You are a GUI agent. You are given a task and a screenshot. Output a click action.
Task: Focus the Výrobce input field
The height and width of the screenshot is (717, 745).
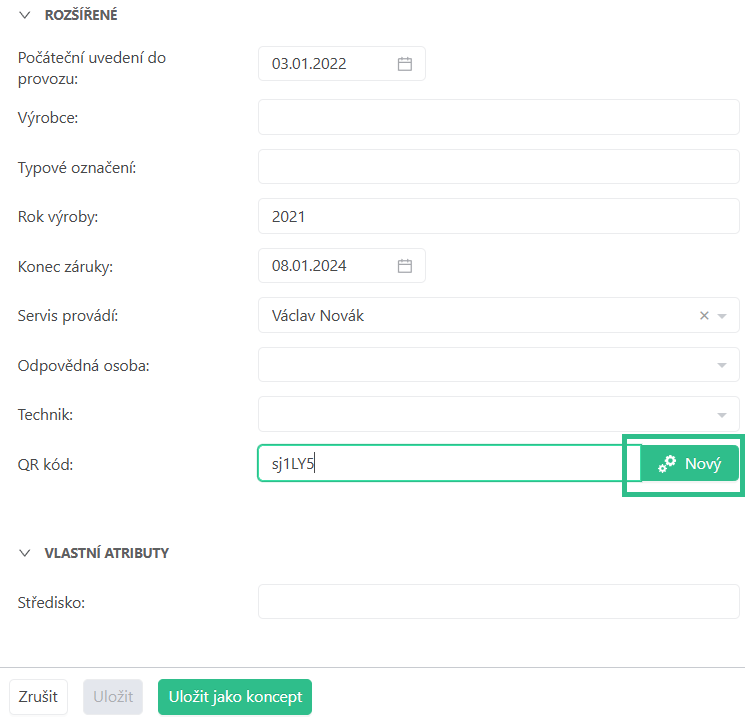[x=498, y=118]
